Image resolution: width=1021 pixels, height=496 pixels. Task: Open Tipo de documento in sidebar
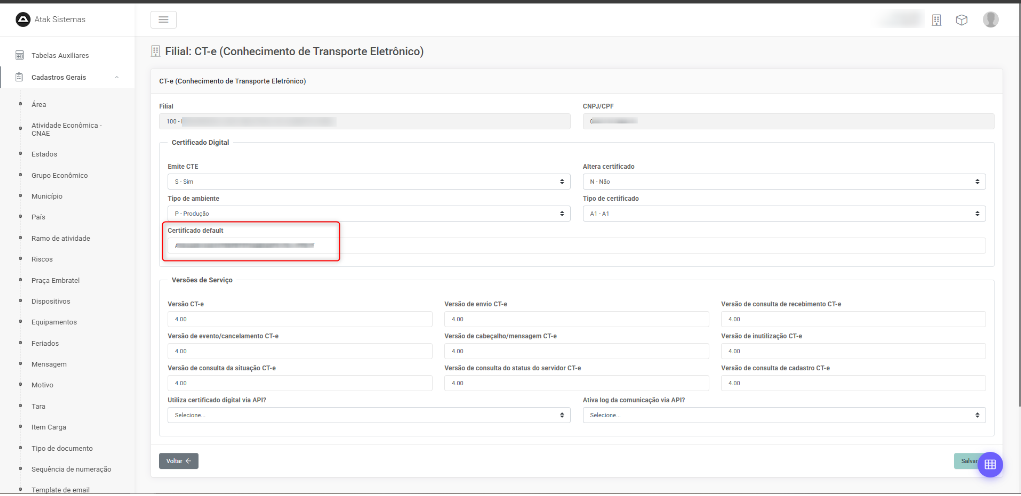pos(62,448)
